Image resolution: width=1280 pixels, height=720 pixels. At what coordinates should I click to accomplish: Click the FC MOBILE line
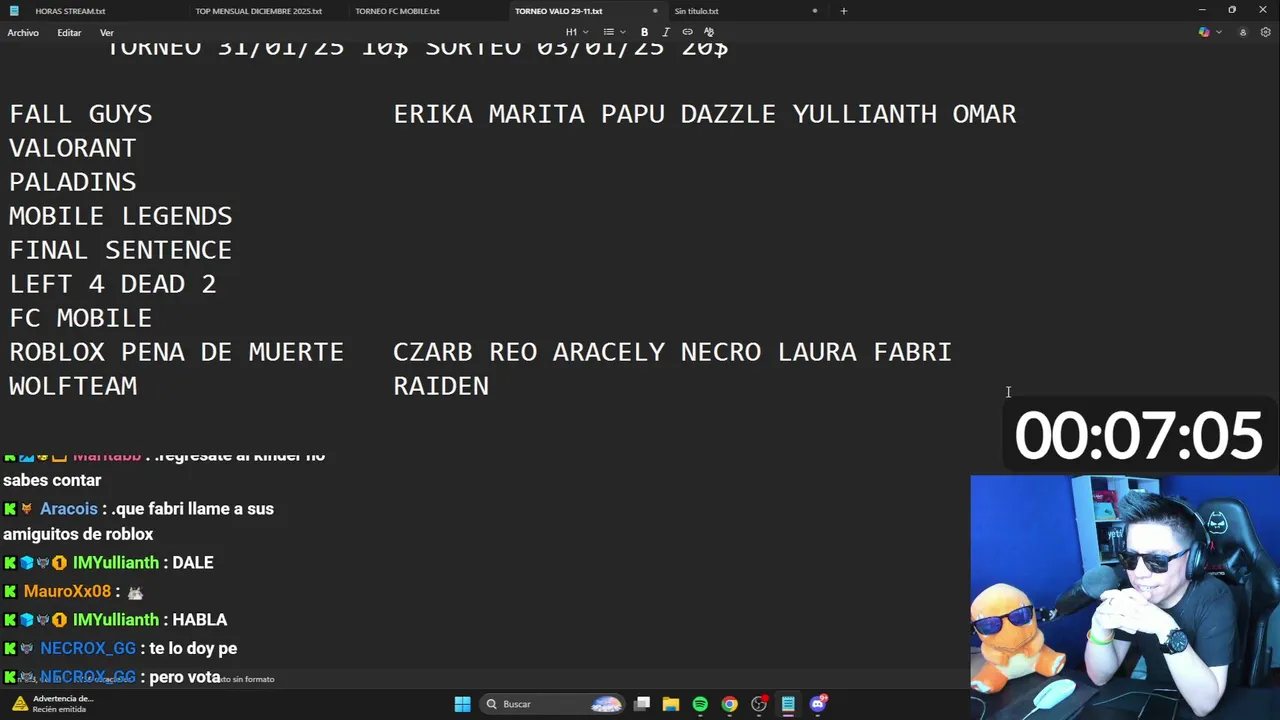[81, 318]
